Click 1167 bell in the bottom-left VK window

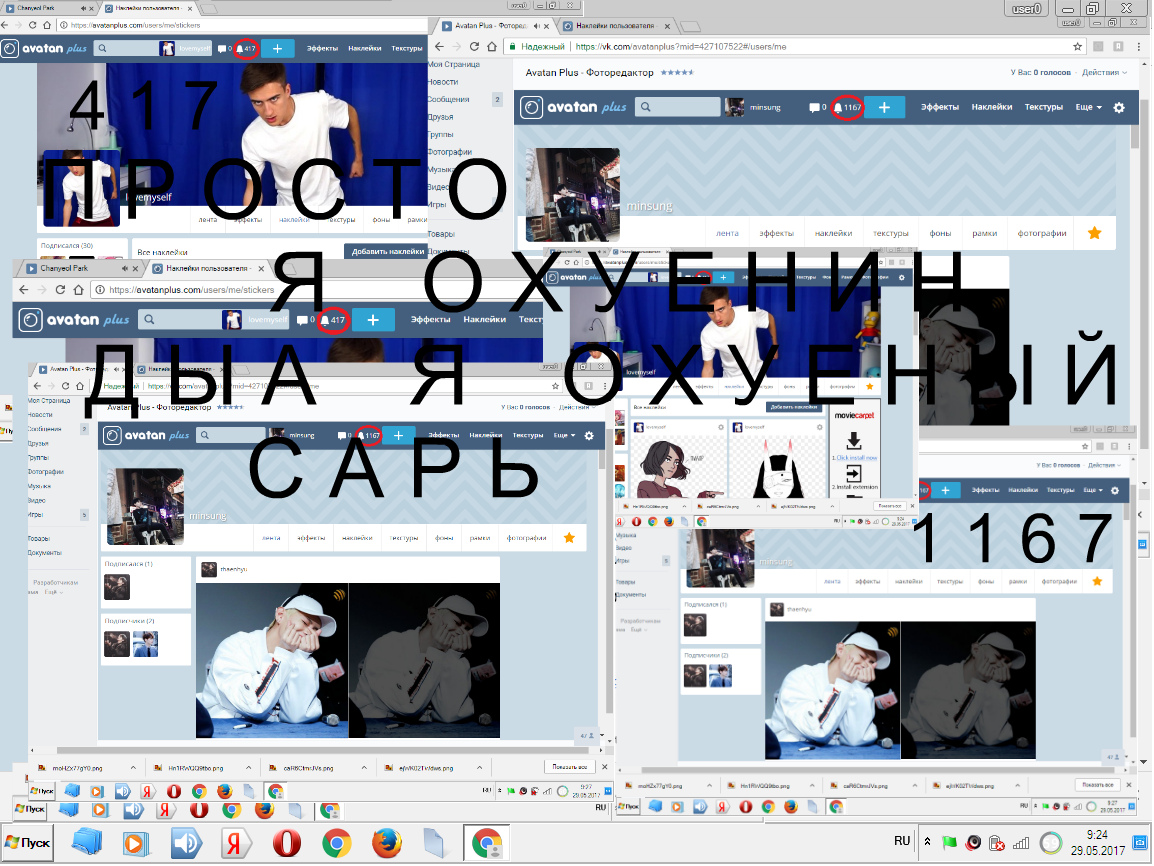click(x=368, y=436)
